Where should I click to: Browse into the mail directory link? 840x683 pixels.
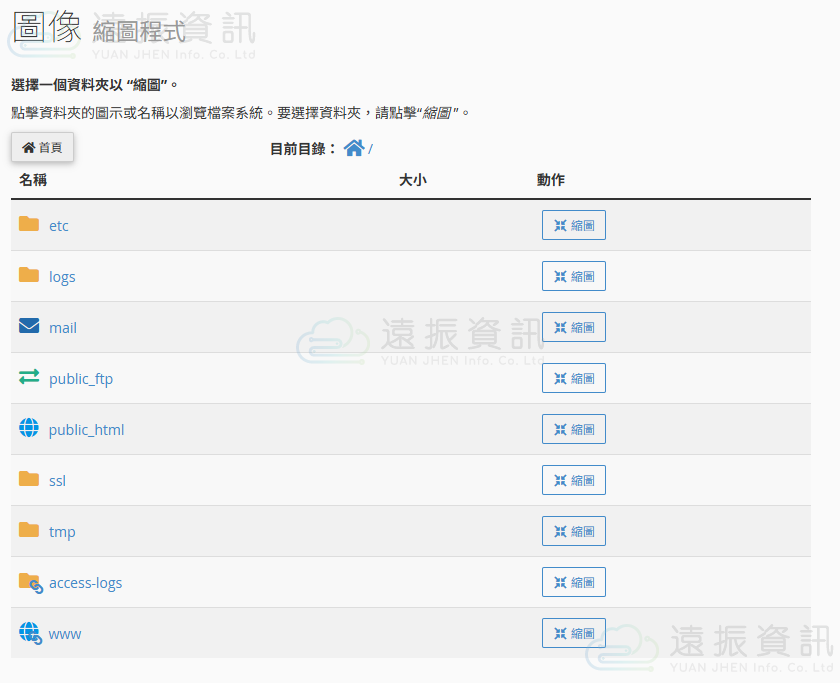click(63, 328)
